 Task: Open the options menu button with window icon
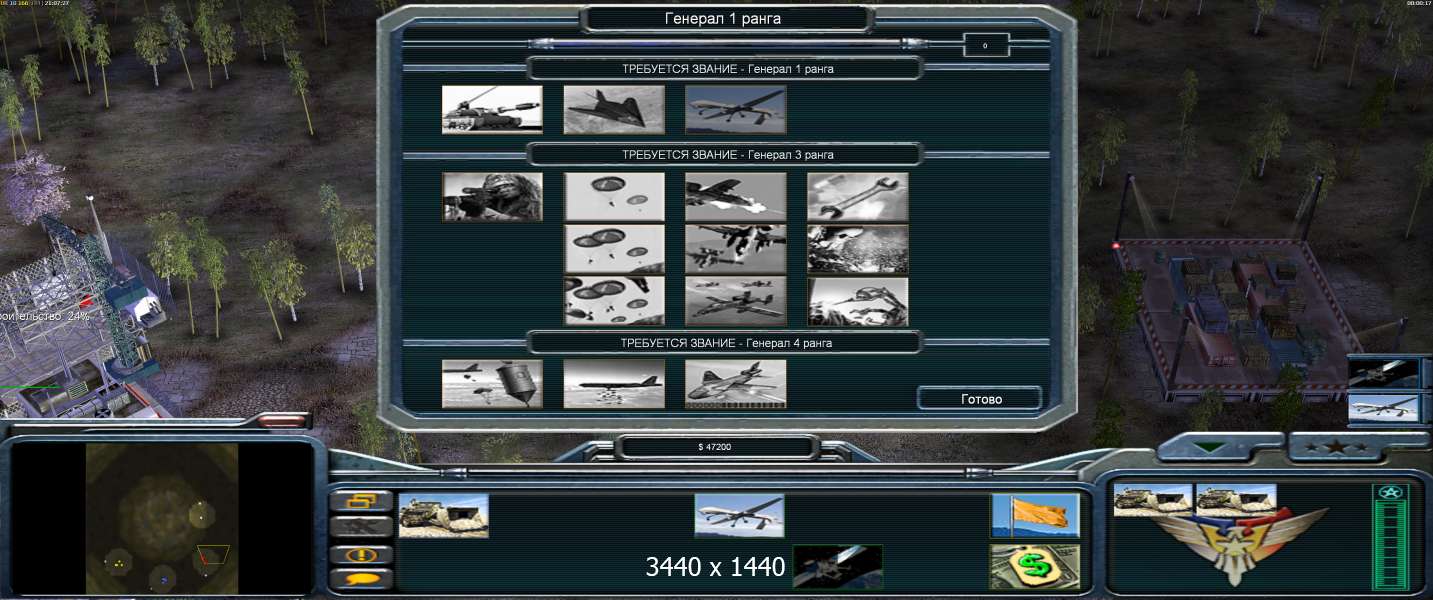[361, 501]
